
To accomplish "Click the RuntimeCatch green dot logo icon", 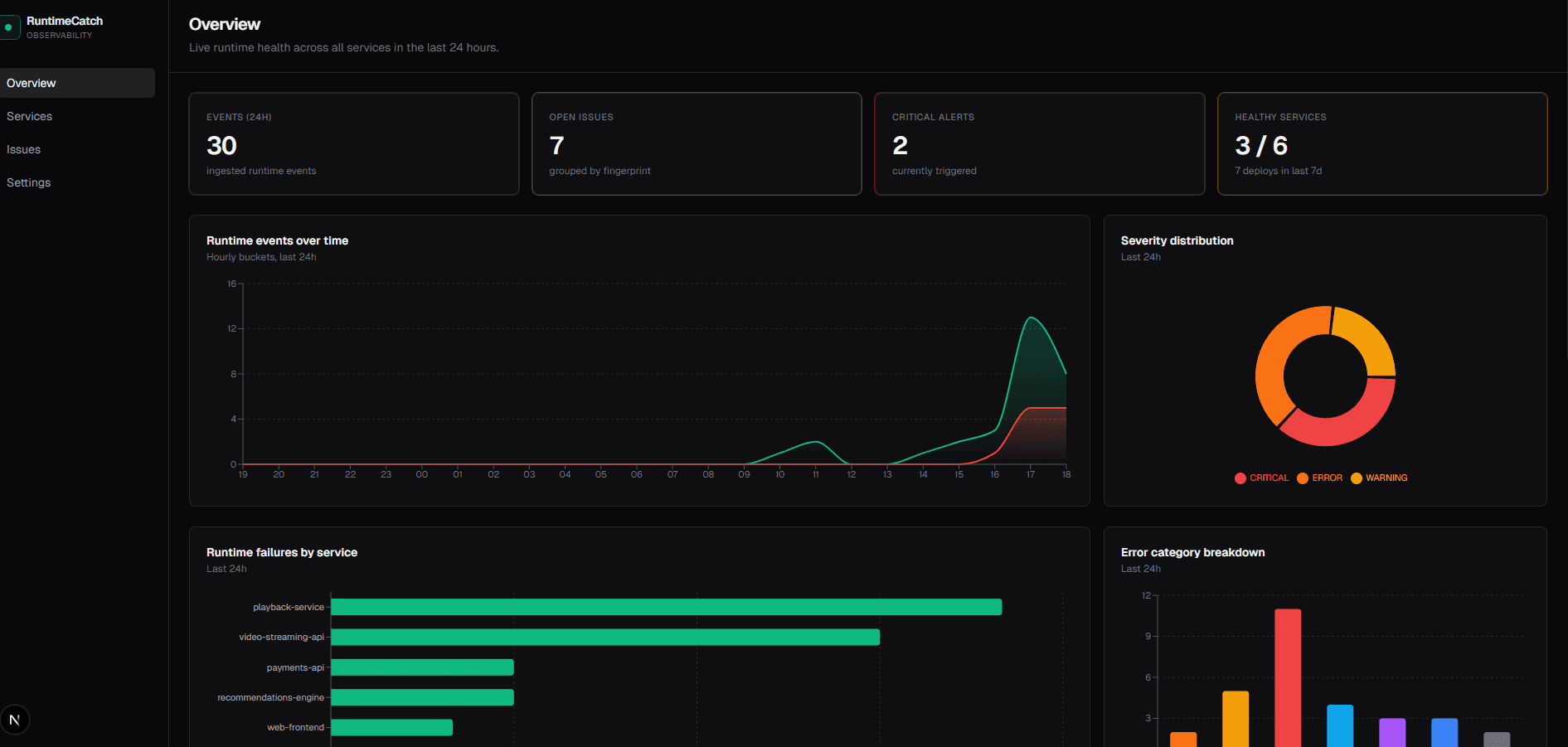I will 9,27.
